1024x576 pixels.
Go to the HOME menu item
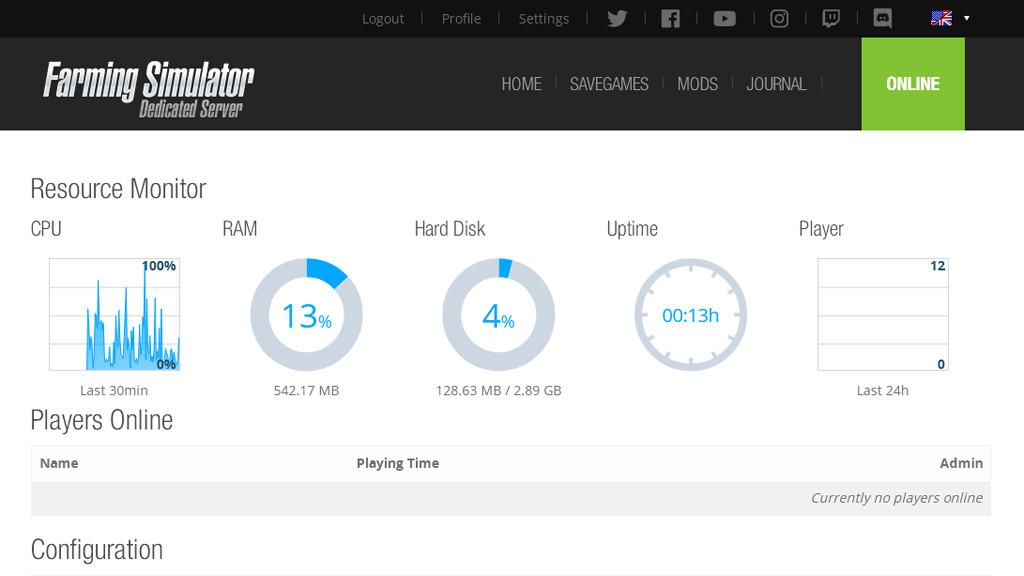pyautogui.click(x=521, y=84)
